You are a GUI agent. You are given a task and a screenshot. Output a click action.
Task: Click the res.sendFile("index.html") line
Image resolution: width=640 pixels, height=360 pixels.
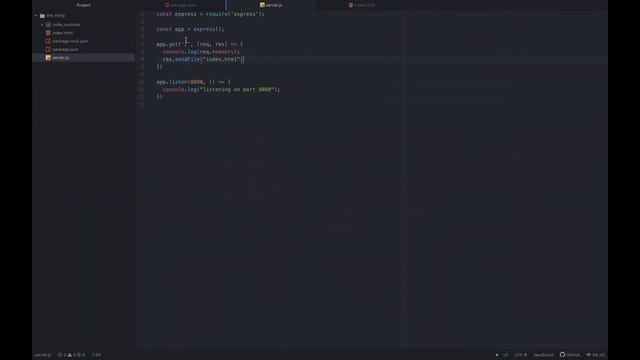pos(203,60)
